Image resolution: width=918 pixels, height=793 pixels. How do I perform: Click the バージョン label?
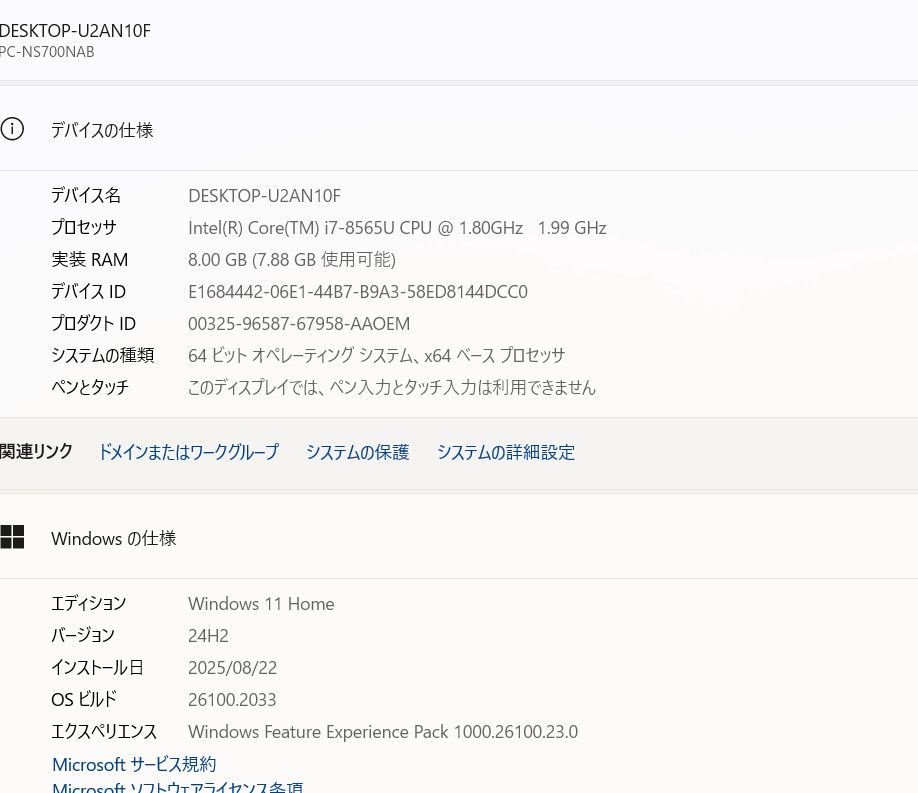pos(83,635)
